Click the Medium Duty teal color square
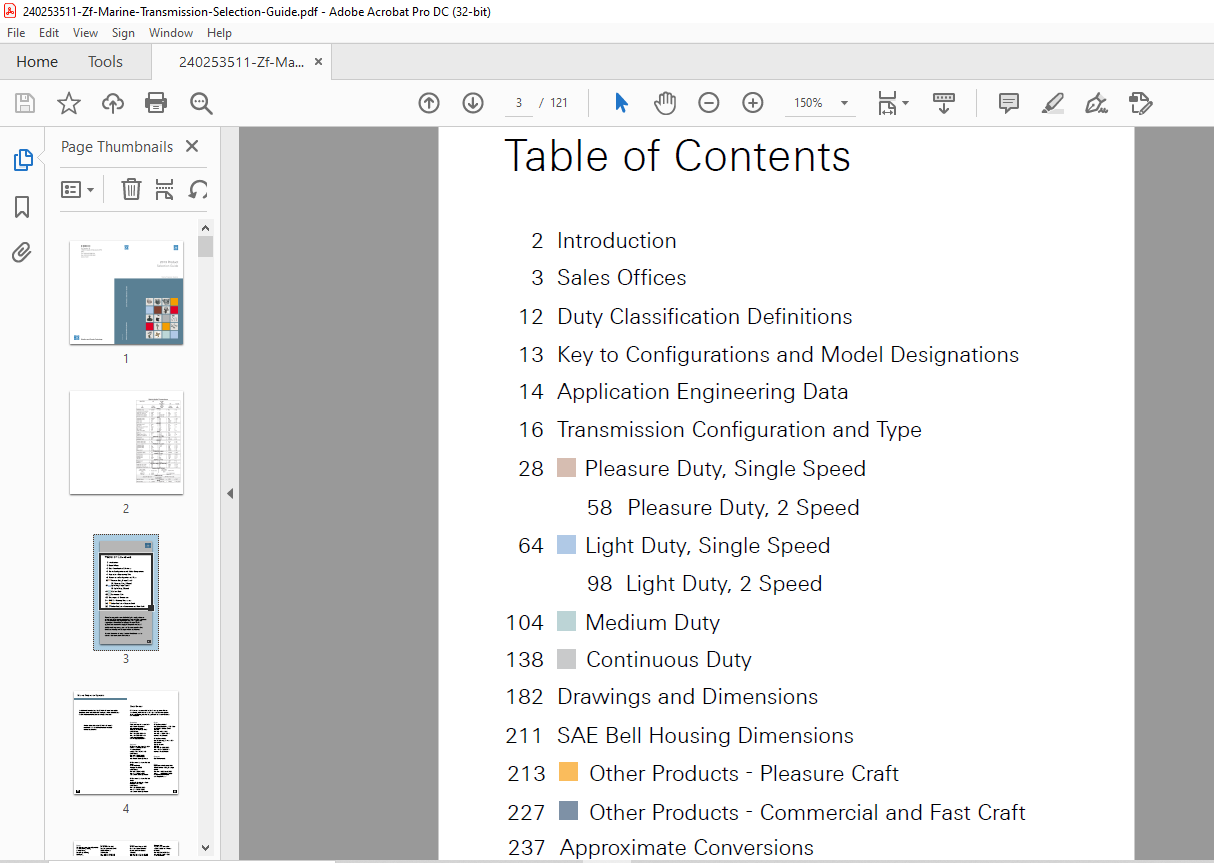1214x863 pixels. coord(566,622)
